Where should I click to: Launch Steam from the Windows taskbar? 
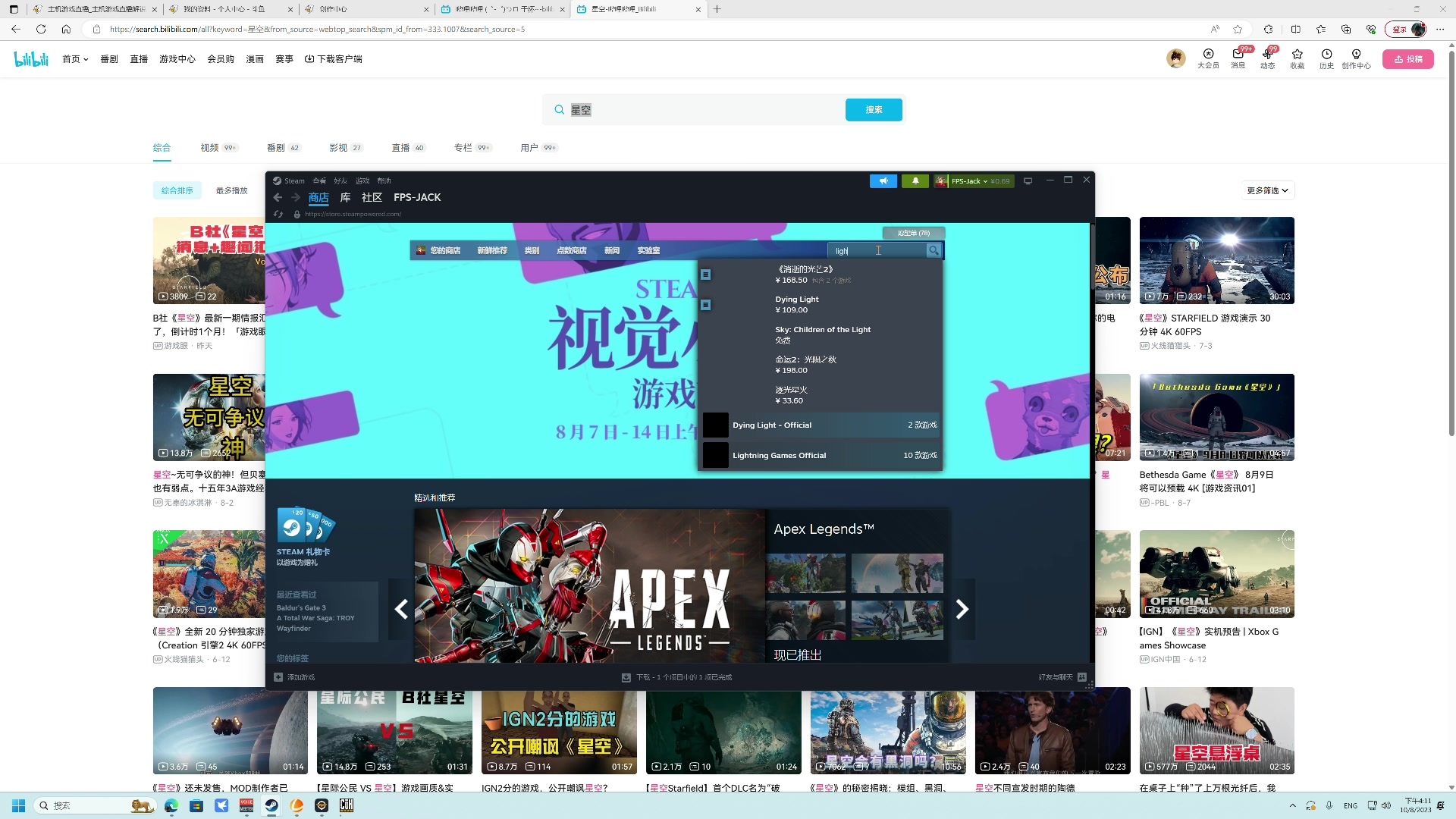click(271, 805)
